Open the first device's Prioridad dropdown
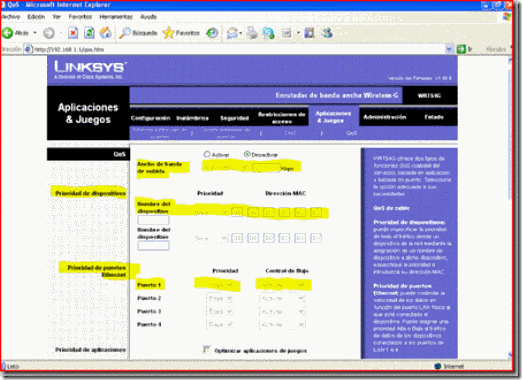 coord(211,212)
